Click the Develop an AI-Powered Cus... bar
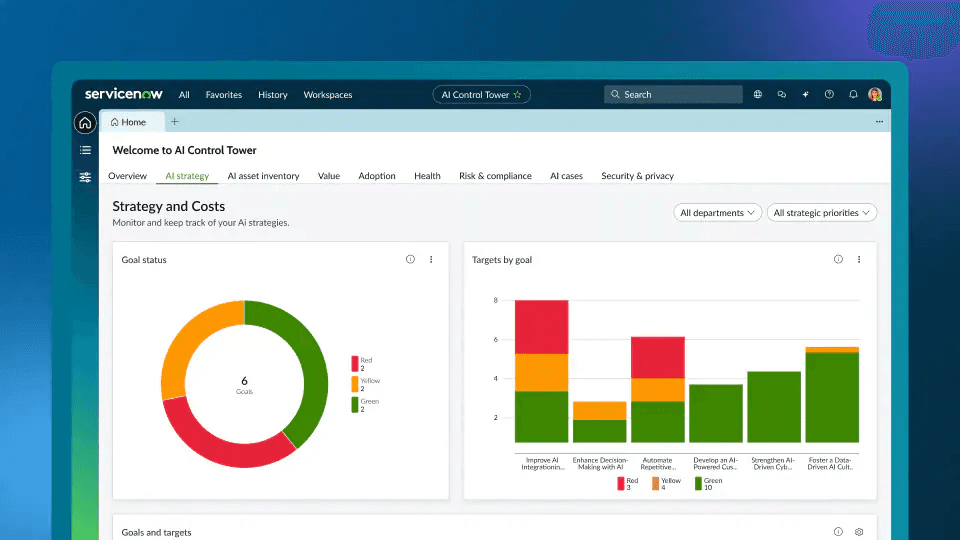 pyautogui.click(x=716, y=413)
